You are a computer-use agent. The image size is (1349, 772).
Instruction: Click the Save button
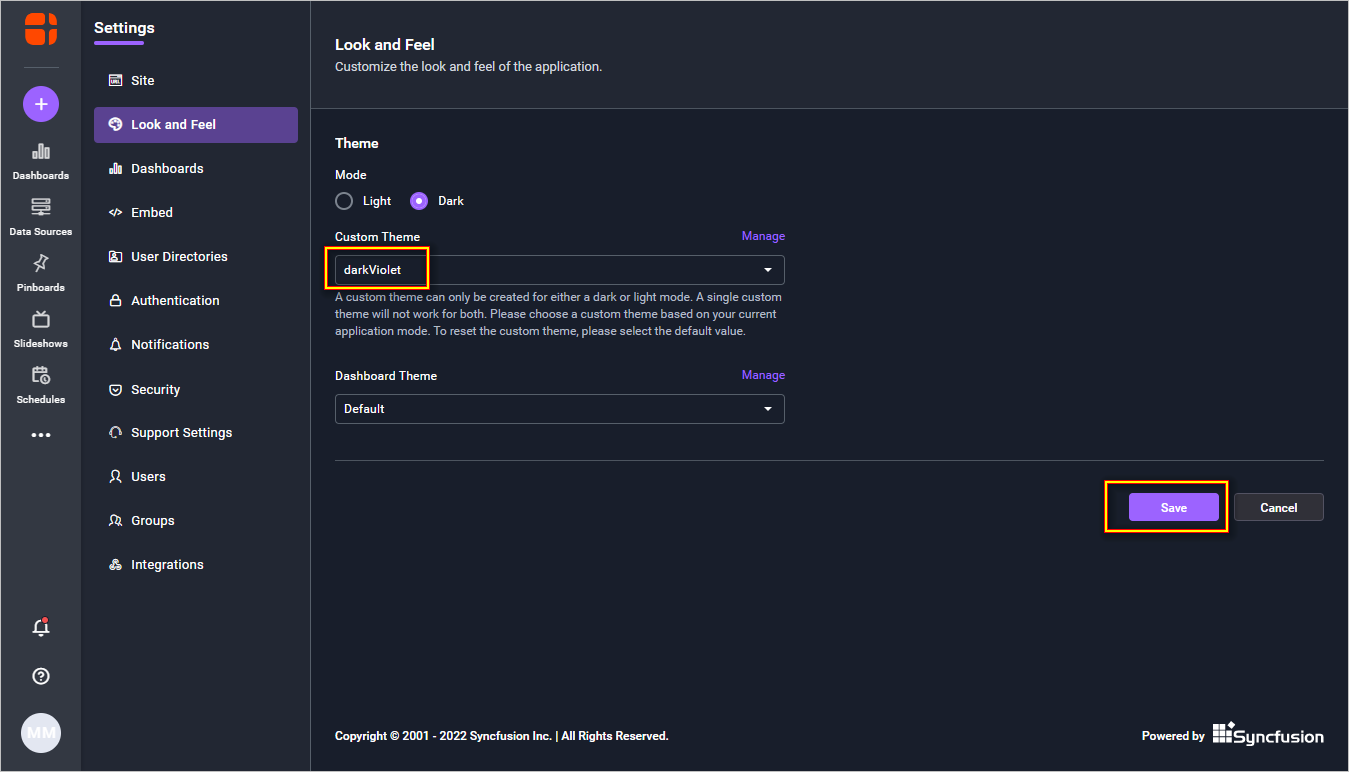pos(1173,507)
